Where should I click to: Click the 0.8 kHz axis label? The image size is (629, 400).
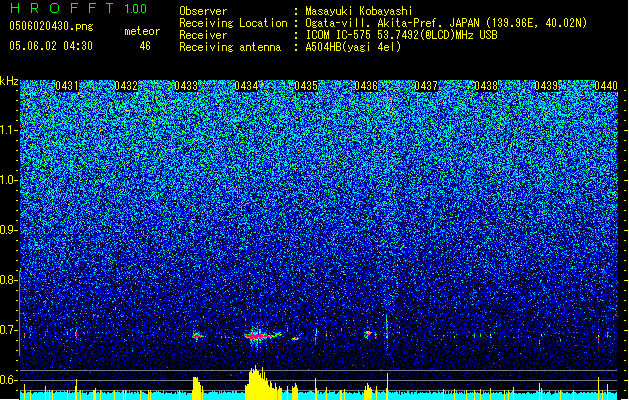coord(8,280)
